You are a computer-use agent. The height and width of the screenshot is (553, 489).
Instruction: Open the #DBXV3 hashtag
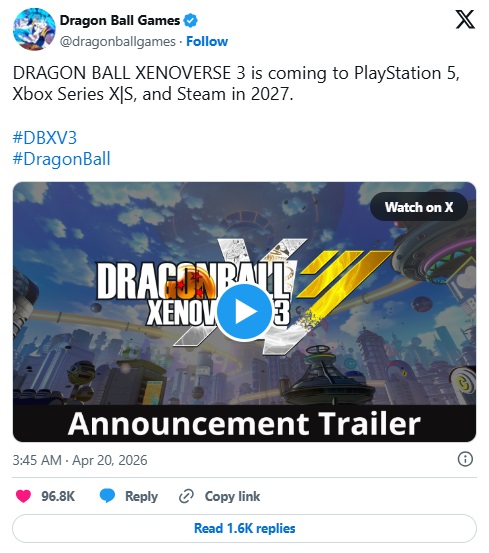[45, 138]
